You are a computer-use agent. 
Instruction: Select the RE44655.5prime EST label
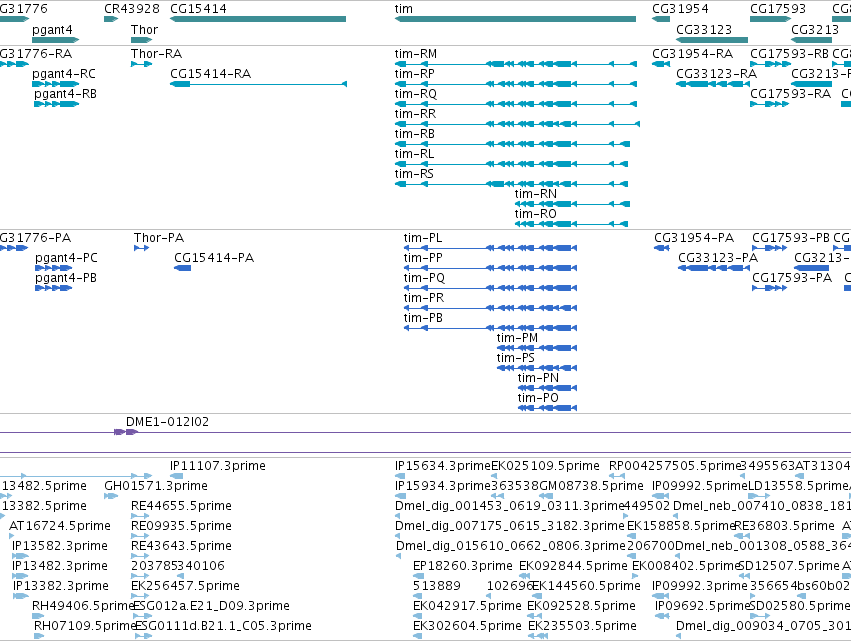point(181,506)
